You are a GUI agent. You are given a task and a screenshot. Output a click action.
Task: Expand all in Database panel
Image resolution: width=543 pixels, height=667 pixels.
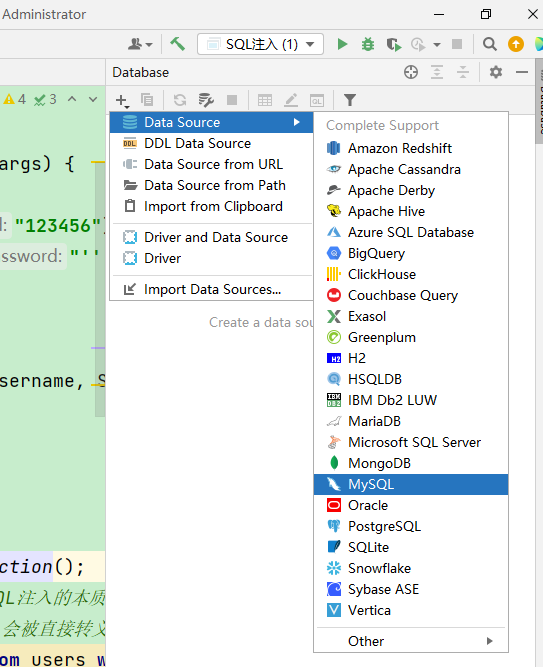pyautogui.click(x=437, y=72)
